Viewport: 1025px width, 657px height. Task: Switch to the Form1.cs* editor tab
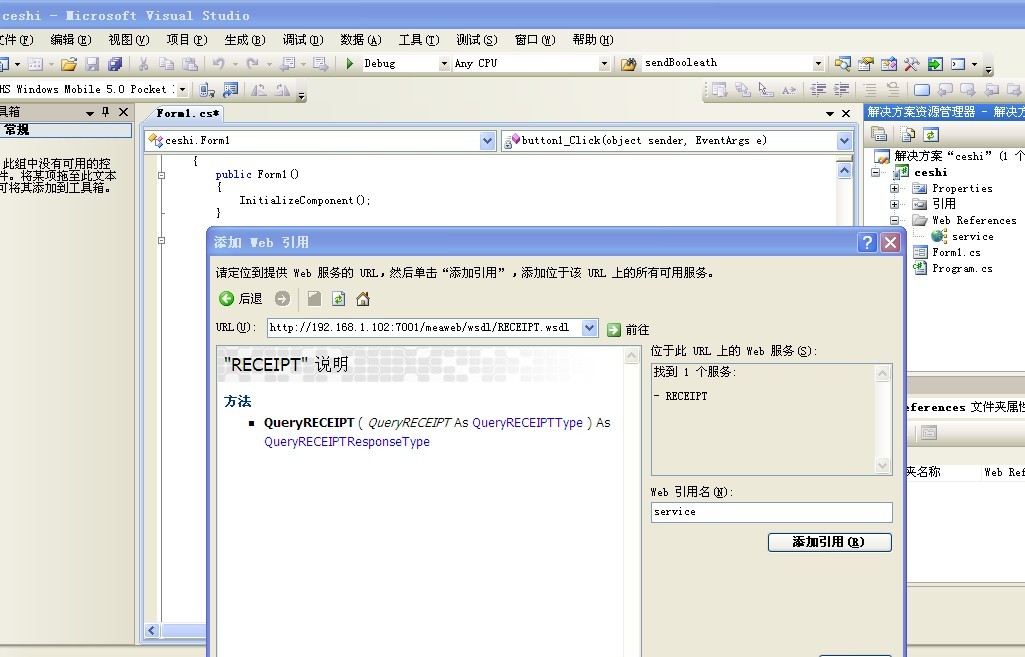[x=188, y=113]
